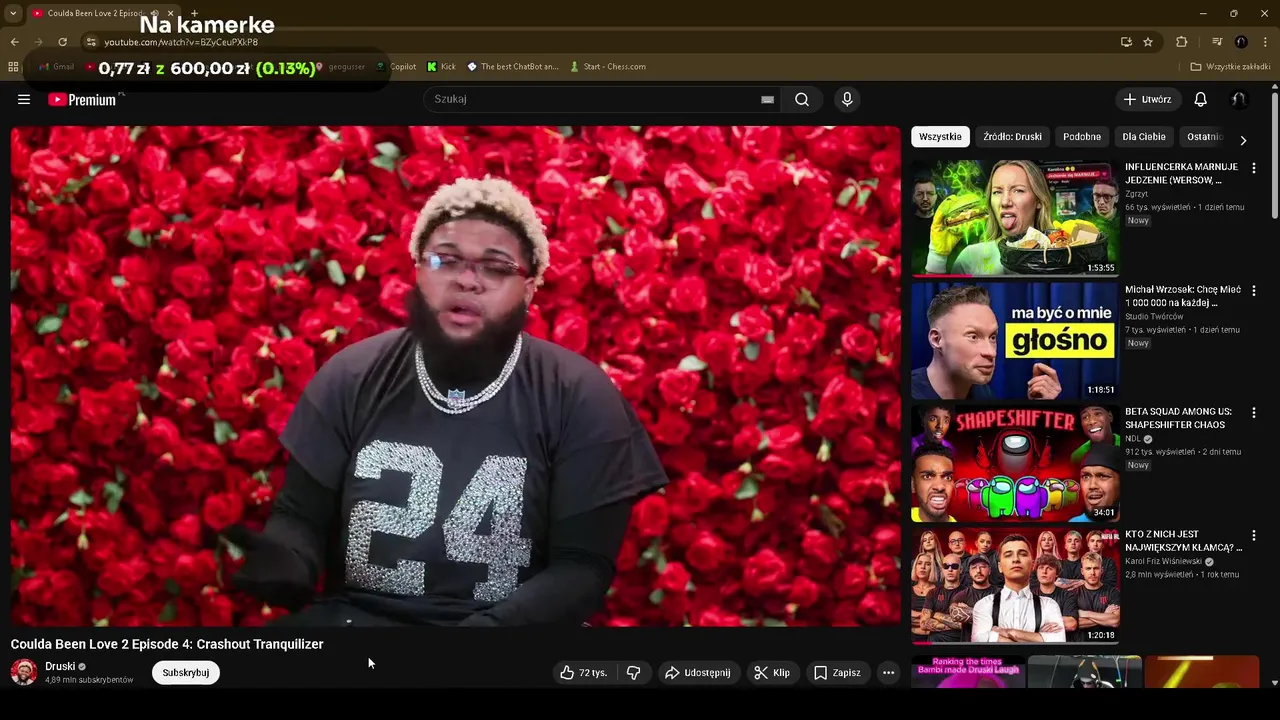Click the video player to pause

(455, 376)
